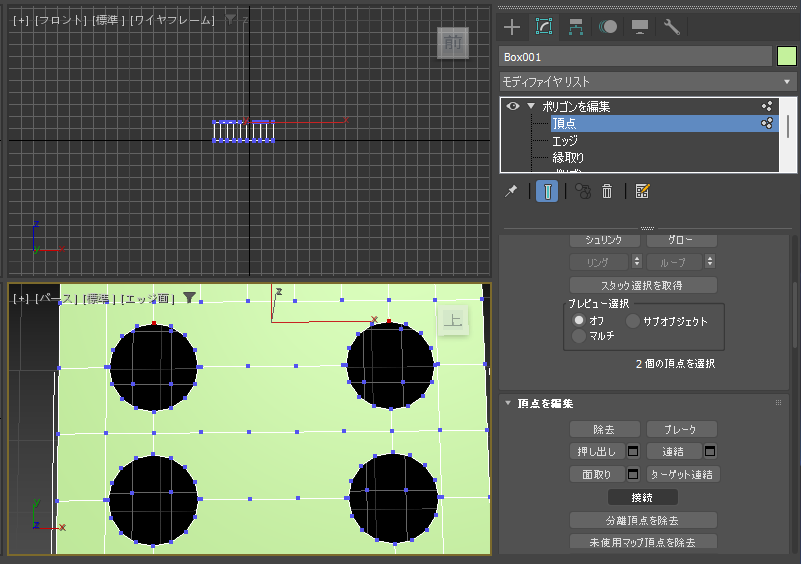The width and height of the screenshot is (801, 564).
Task: Open Configure Modifier Sets icon
Action: [x=642, y=192]
